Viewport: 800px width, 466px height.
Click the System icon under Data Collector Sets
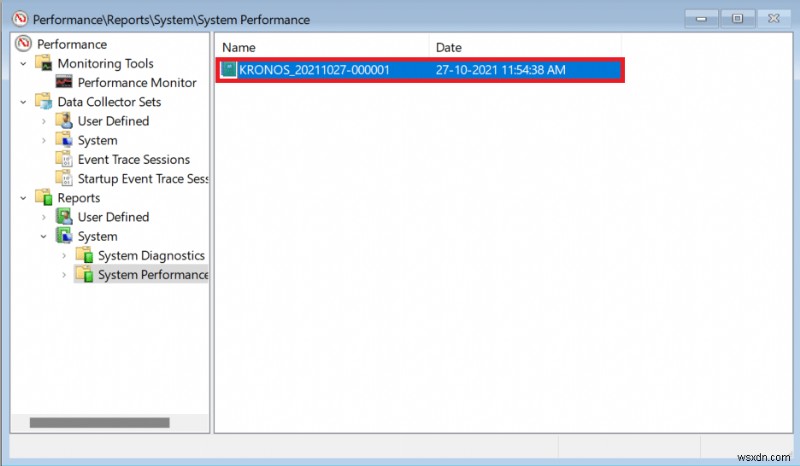click(x=64, y=140)
